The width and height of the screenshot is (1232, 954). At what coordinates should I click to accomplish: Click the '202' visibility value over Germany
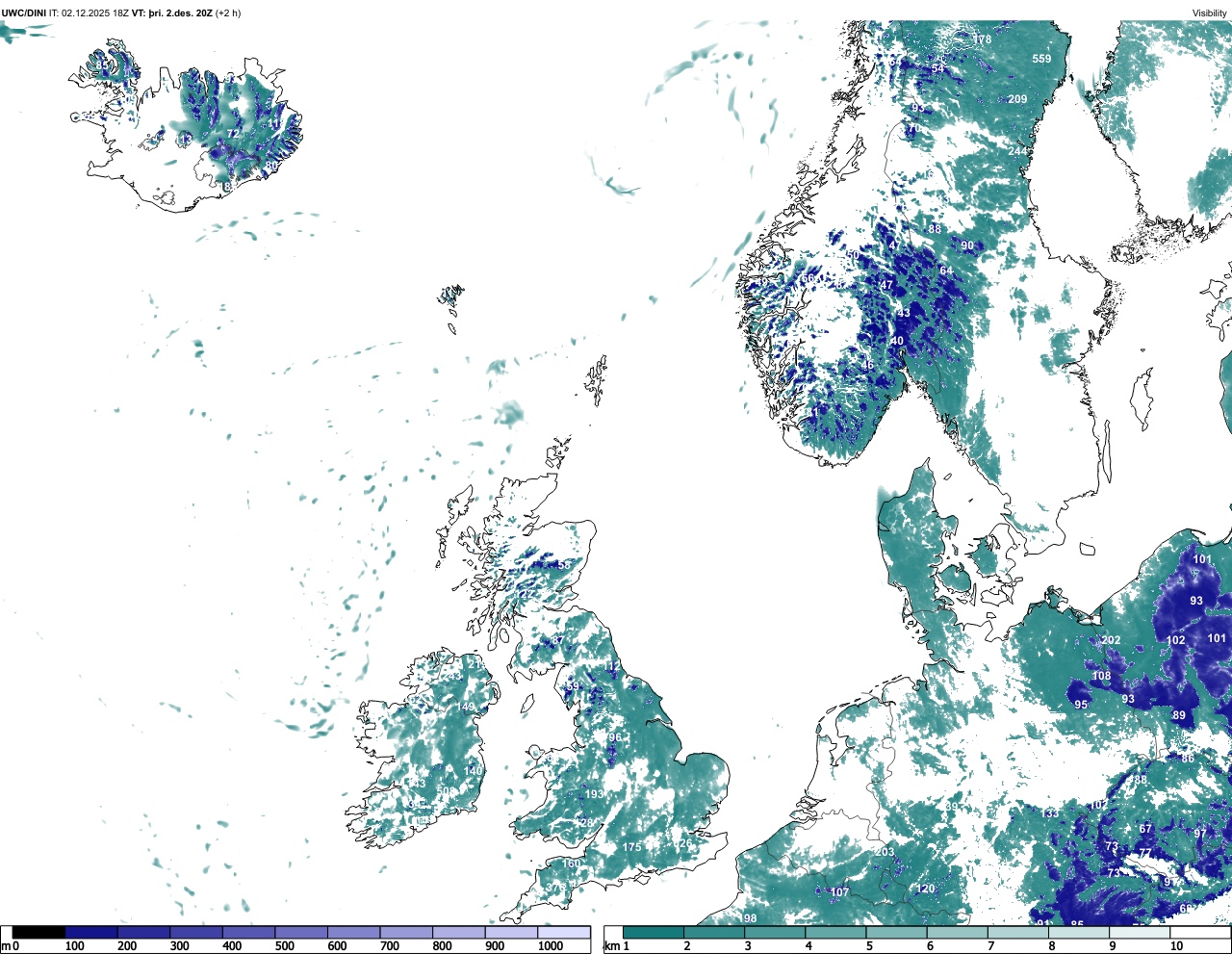point(1111,640)
